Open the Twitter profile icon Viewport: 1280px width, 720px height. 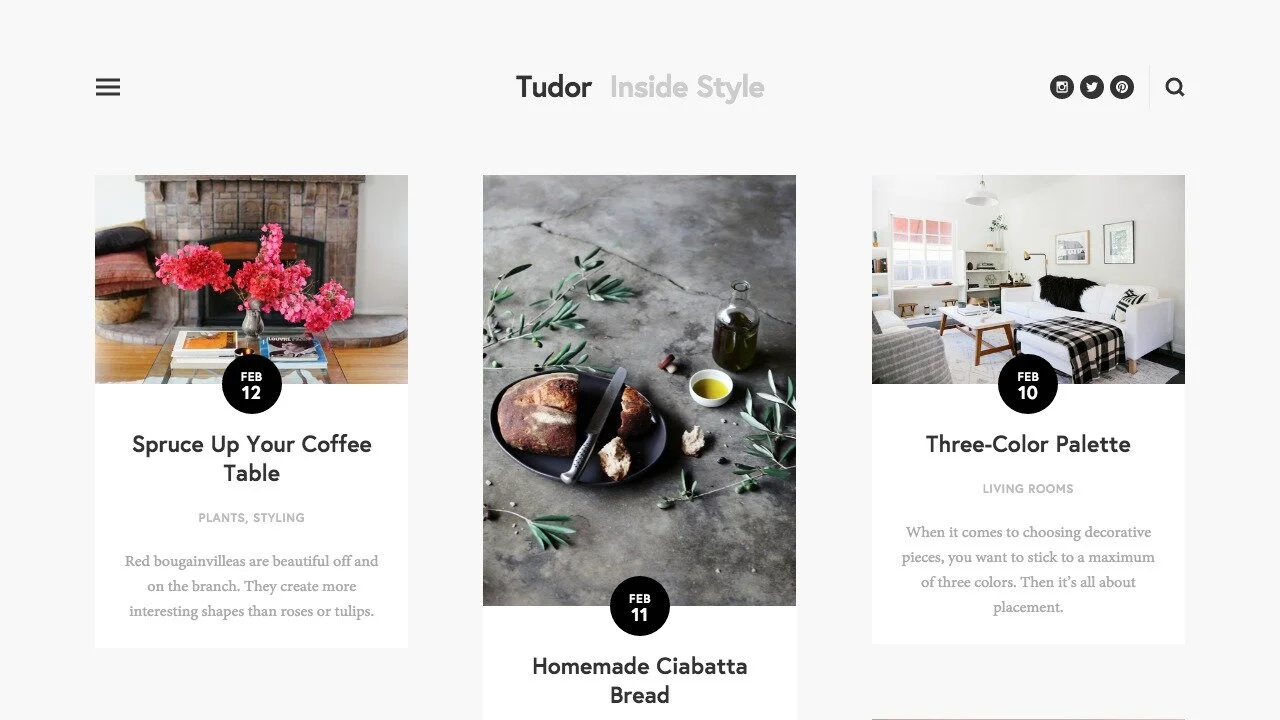click(x=1092, y=87)
